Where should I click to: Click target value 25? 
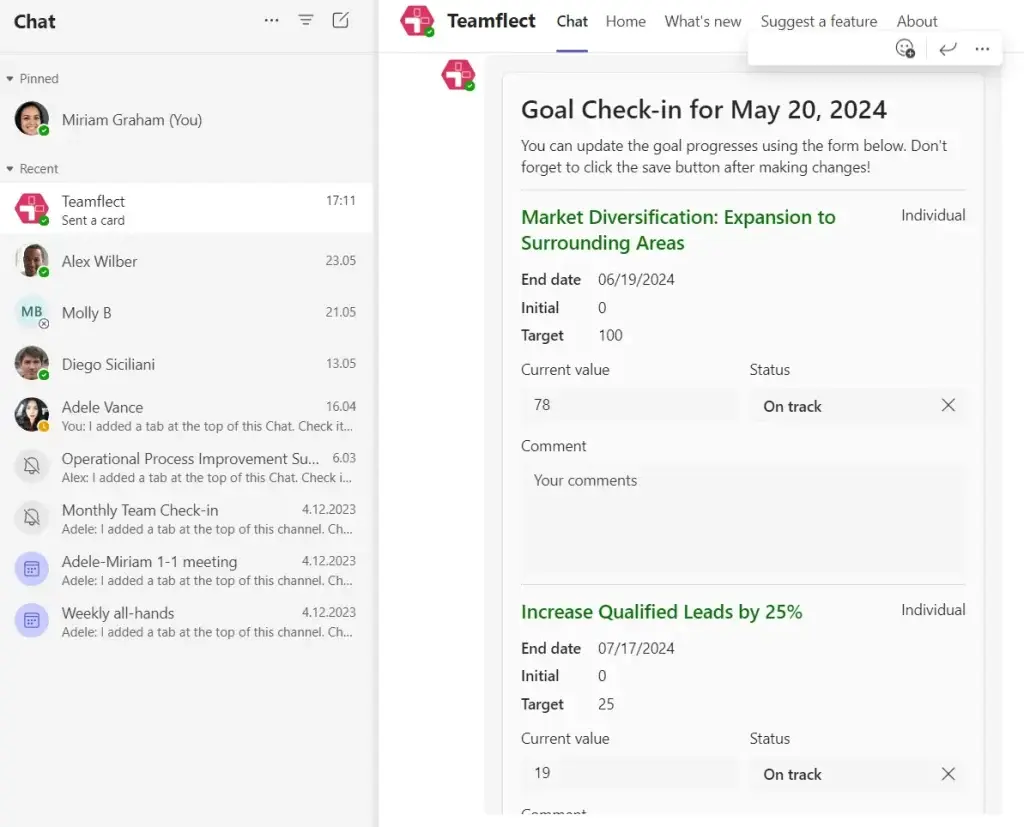(x=606, y=704)
